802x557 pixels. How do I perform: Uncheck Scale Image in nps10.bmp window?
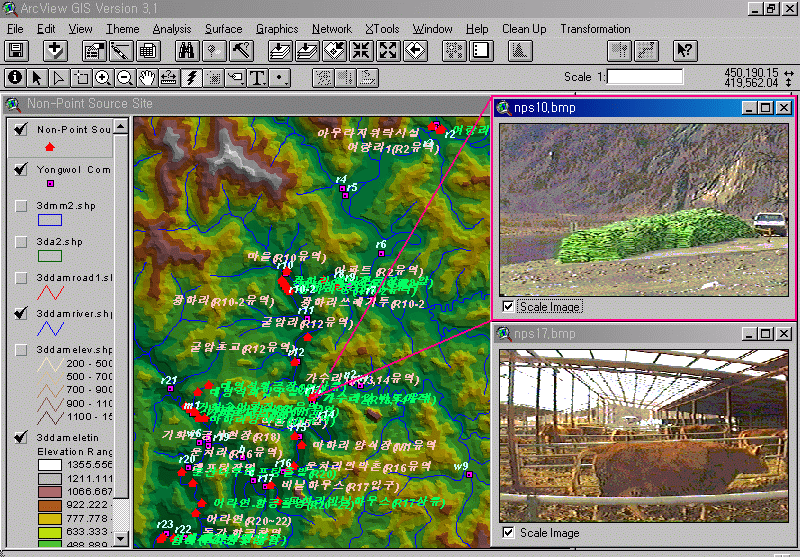click(508, 306)
